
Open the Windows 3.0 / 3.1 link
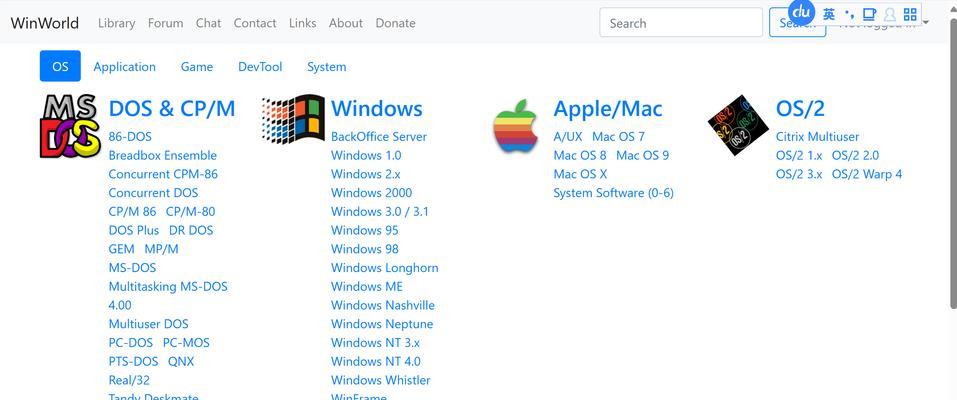pos(380,212)
